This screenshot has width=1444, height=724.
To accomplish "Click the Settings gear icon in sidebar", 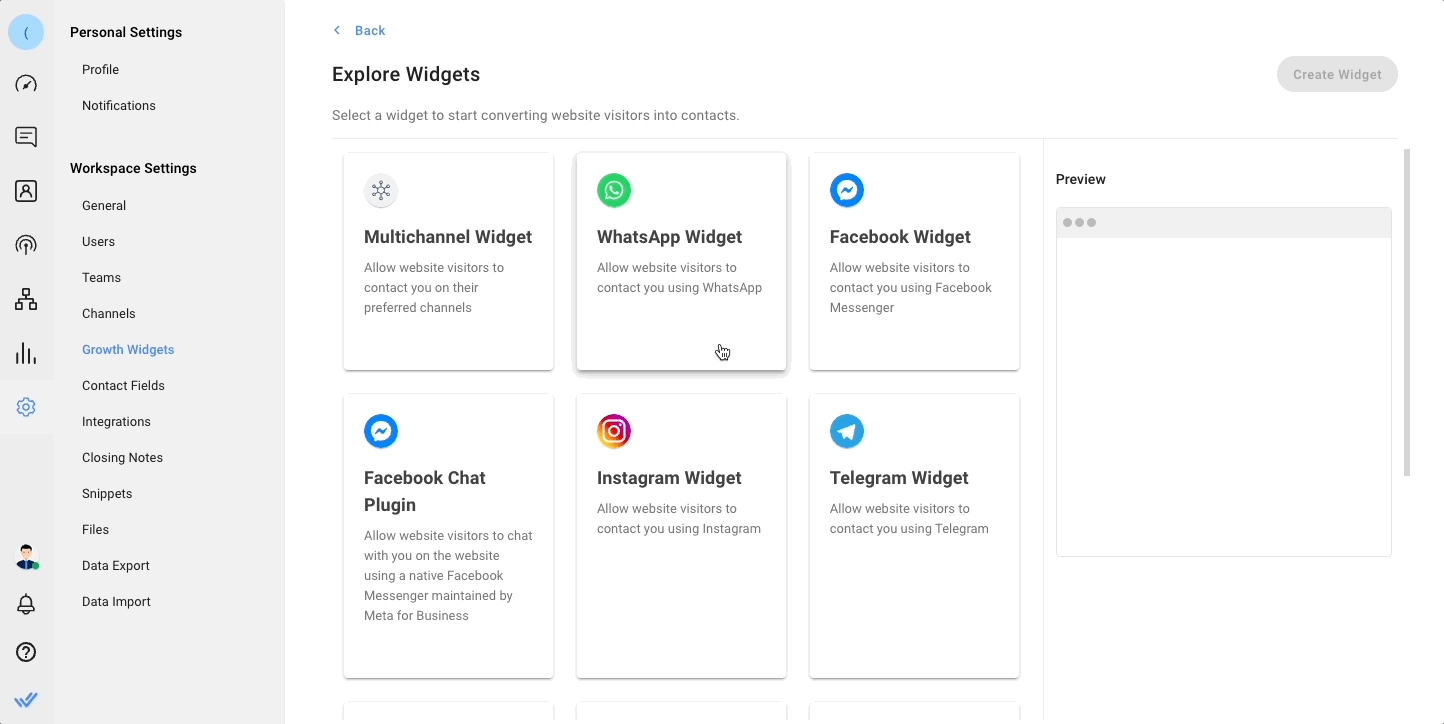I will [x=26, y=407].
